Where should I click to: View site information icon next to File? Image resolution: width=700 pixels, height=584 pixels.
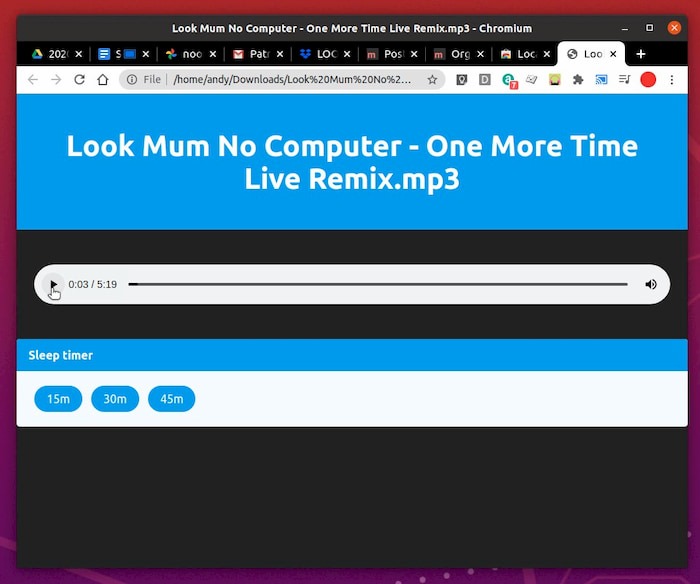coord(132,79)
